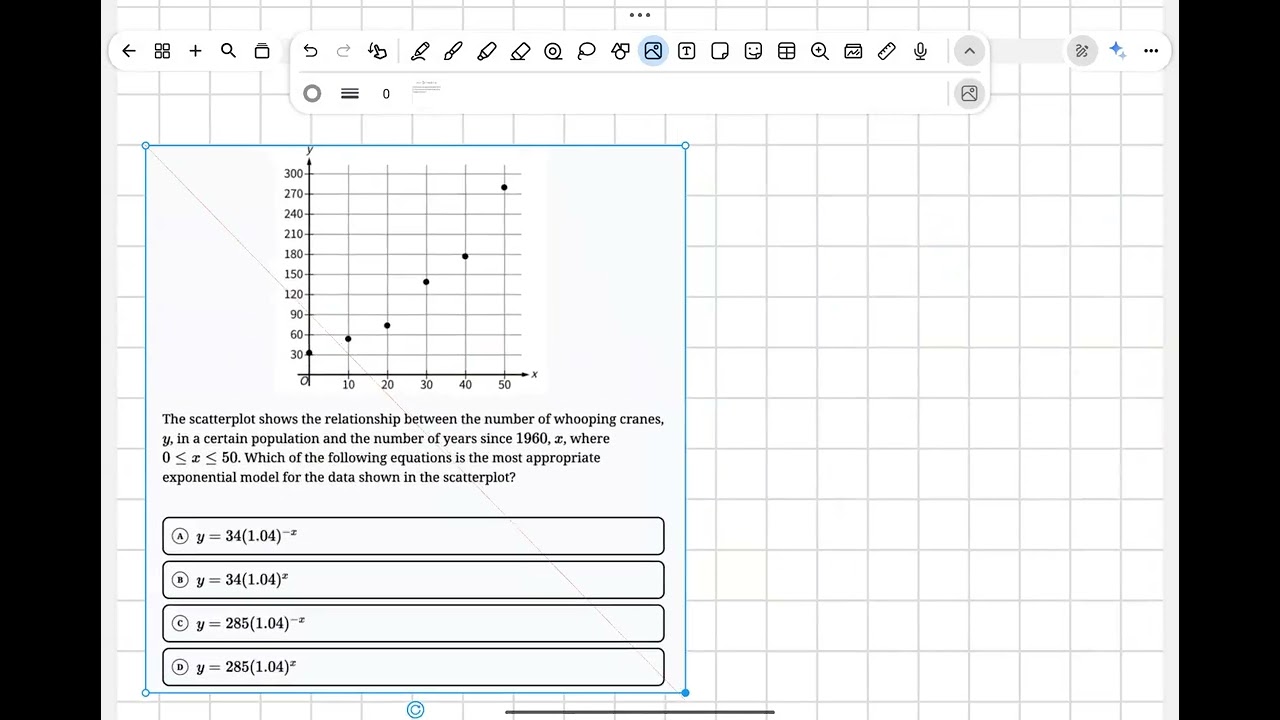Screen dimensions: 1280x720
Task: Select the highlighted Image tool
Action: click(x=653, y=51)
